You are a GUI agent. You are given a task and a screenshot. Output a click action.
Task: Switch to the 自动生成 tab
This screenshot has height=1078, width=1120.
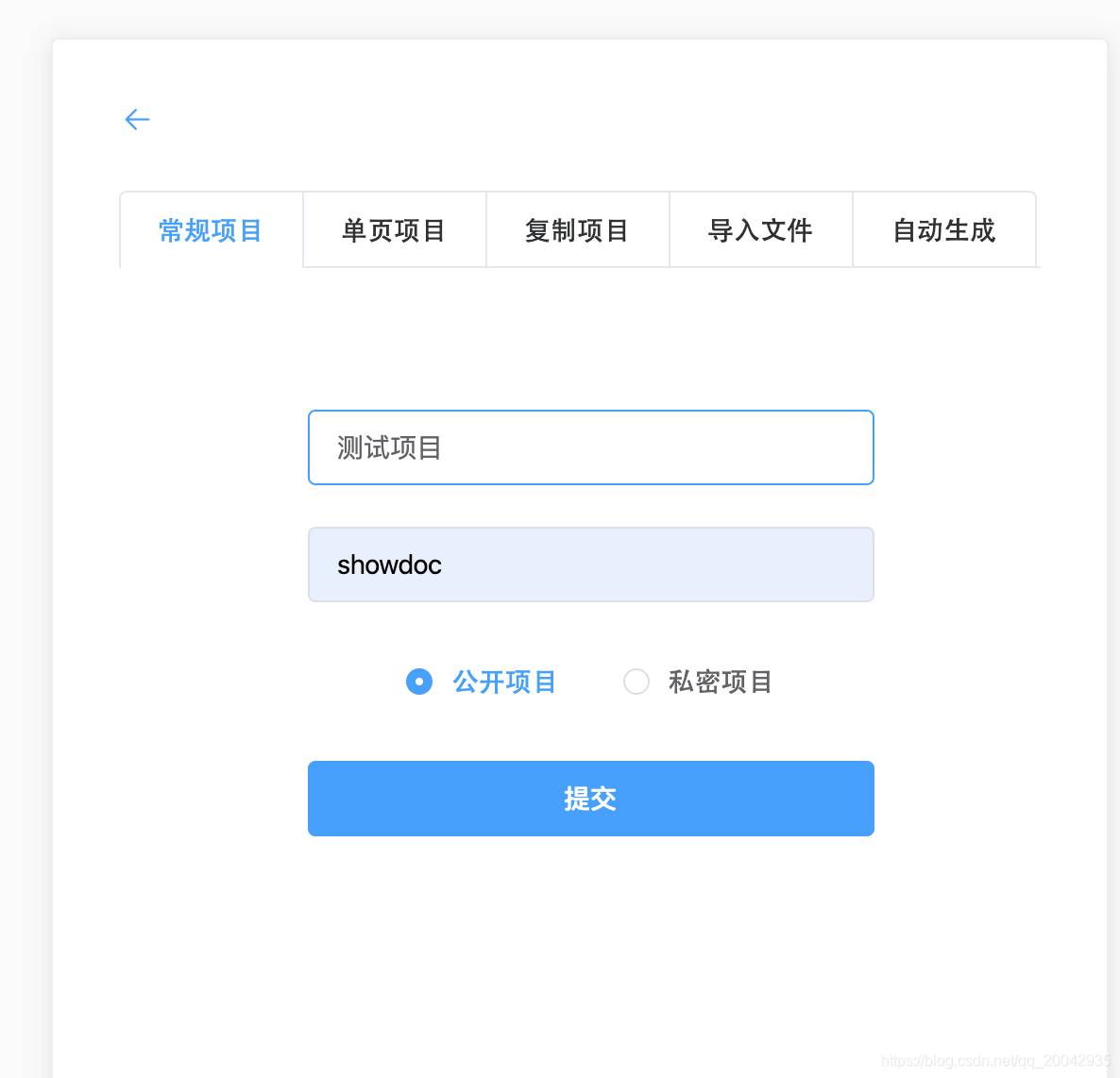coord(943,229)
